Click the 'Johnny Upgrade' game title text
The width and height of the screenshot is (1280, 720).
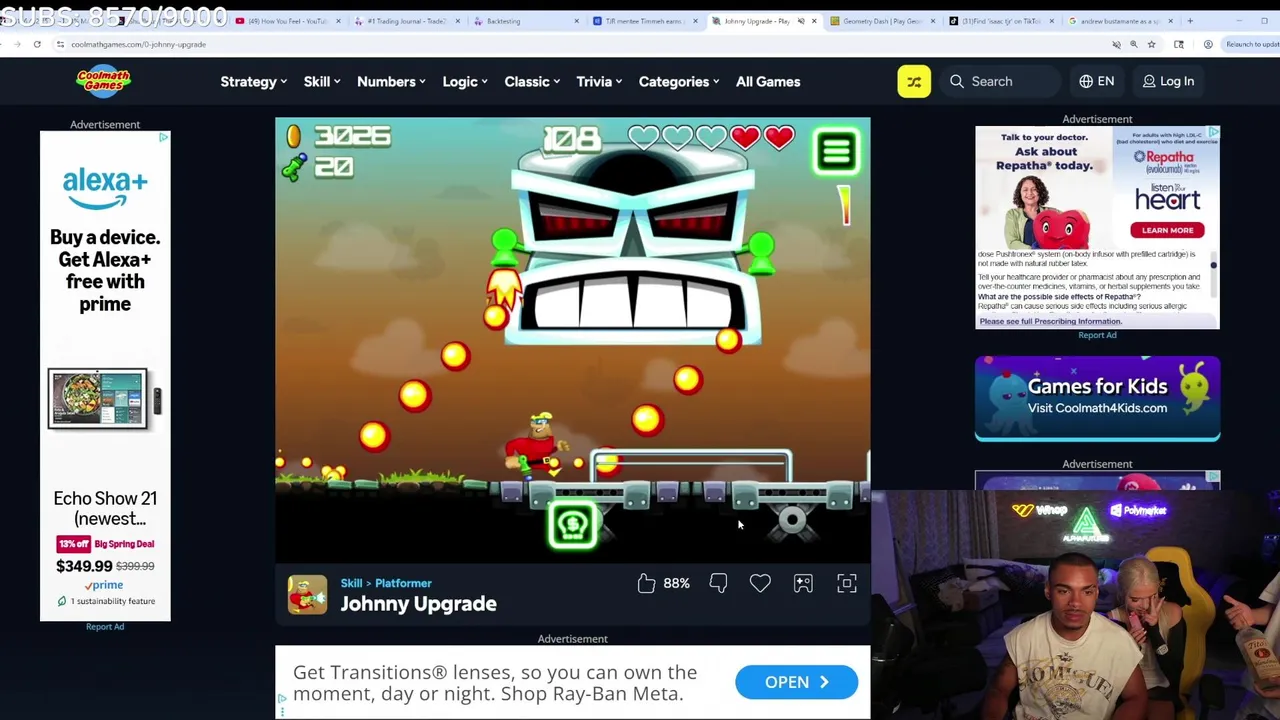[418, 603]
